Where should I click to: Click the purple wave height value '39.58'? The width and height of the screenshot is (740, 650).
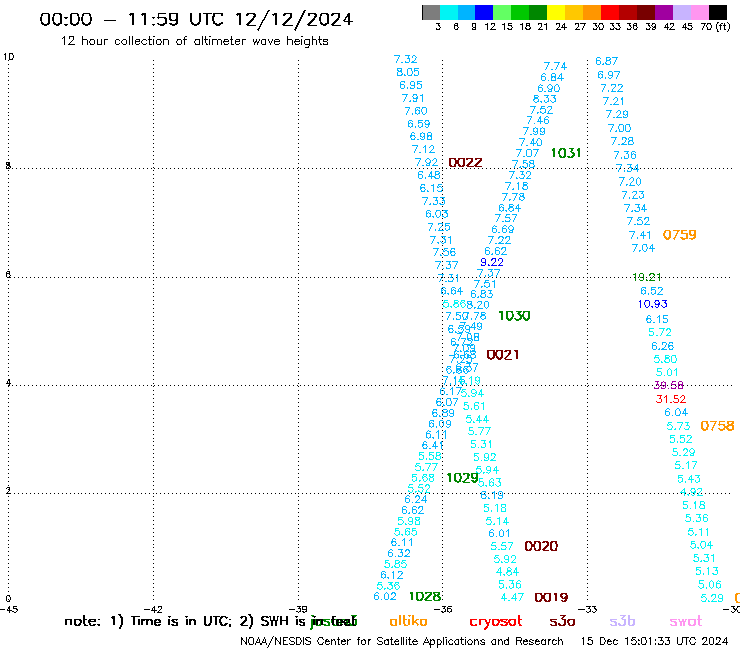pyautogui.click(x=669, y=386)
